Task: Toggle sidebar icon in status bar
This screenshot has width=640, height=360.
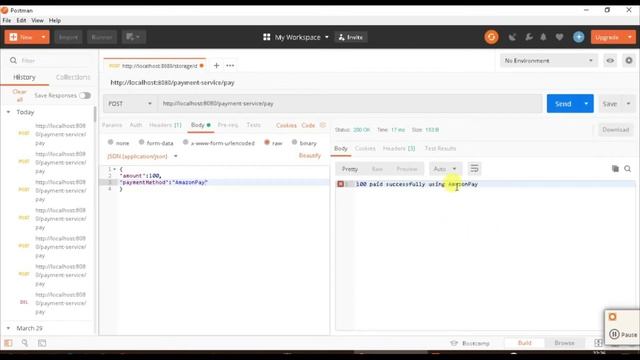Action: (x=8, y=343)
